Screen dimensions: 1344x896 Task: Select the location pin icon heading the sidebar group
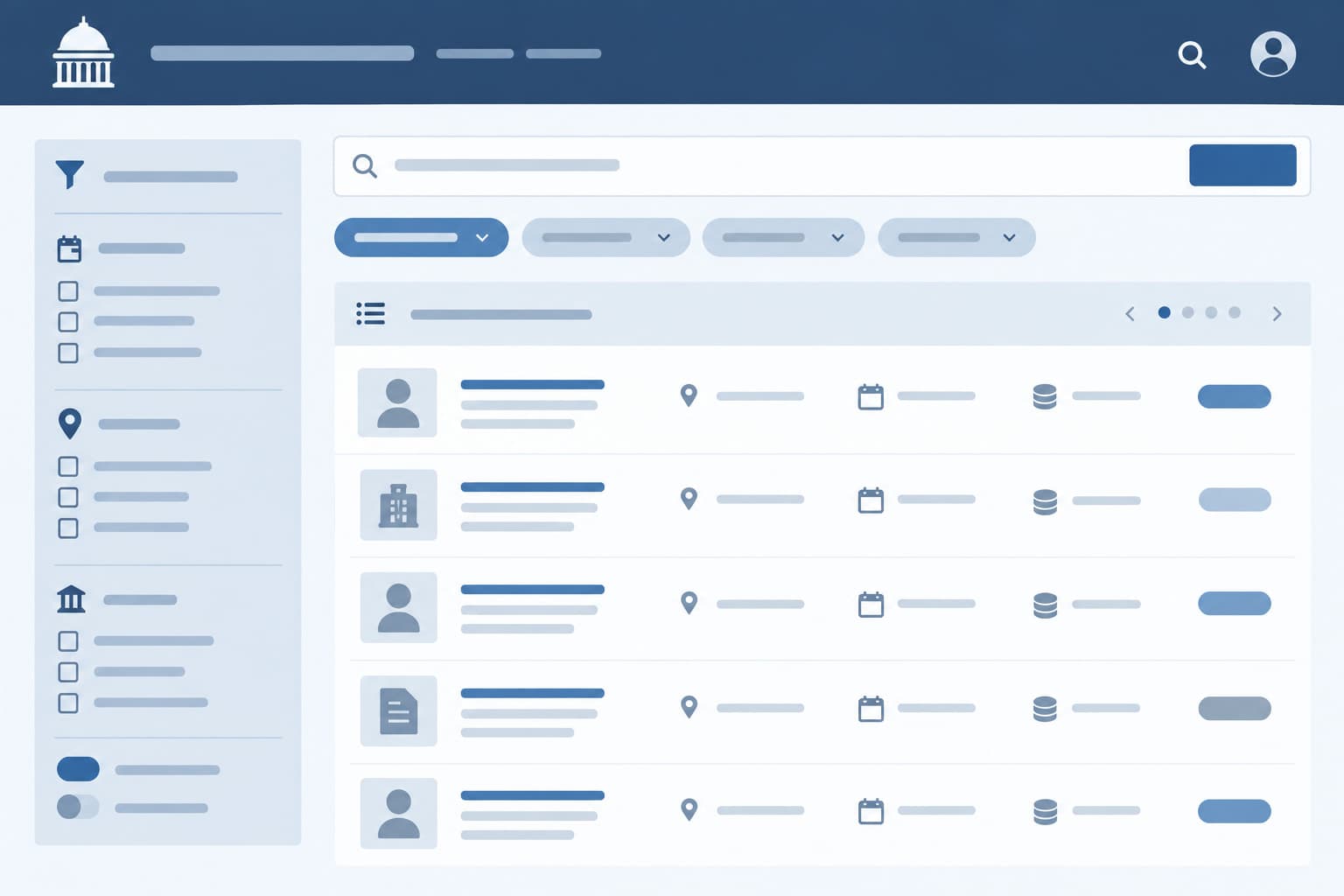(x=70, y=423)
